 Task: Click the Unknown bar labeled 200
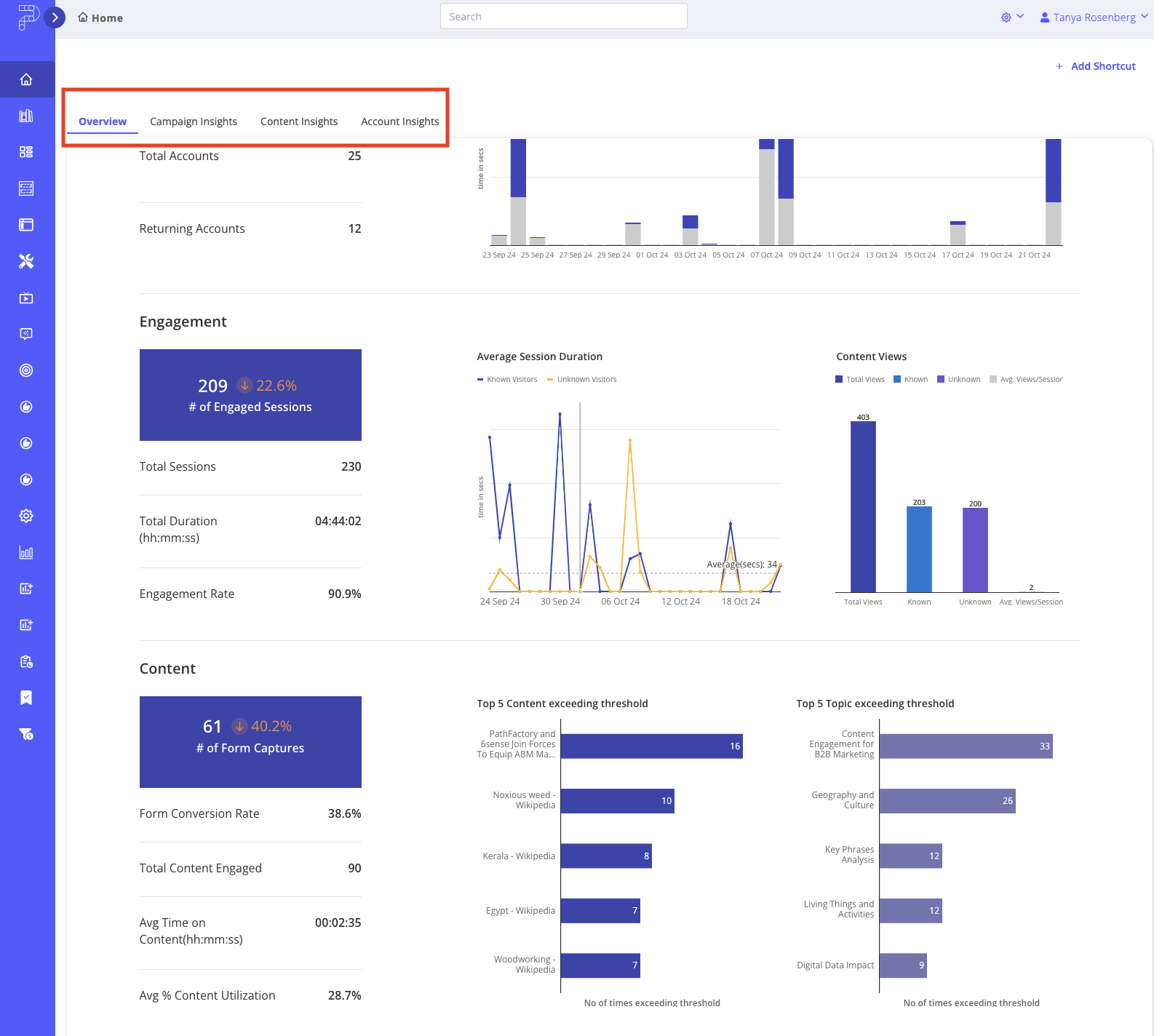click(975, 550)
